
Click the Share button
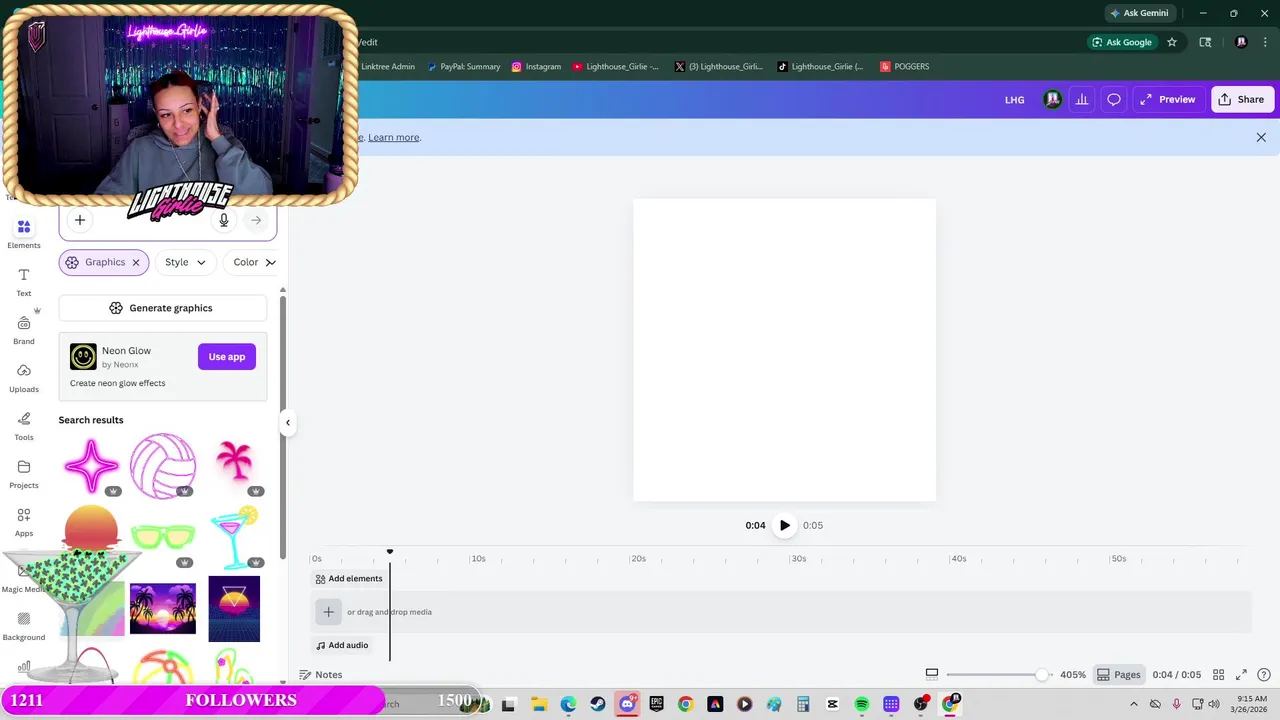tap(1242, 99)
